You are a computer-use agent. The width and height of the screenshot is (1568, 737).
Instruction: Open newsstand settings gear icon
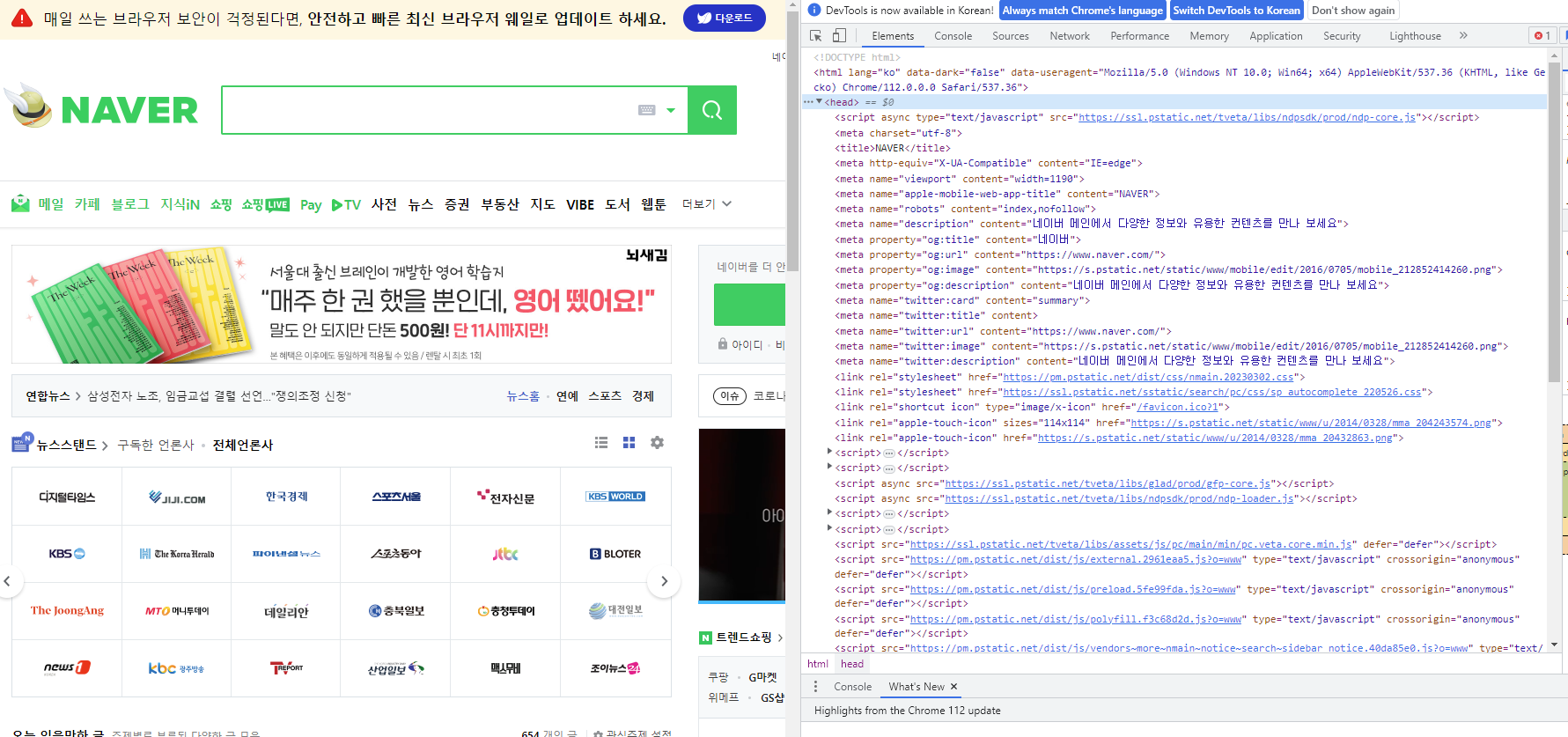point(657,443)
